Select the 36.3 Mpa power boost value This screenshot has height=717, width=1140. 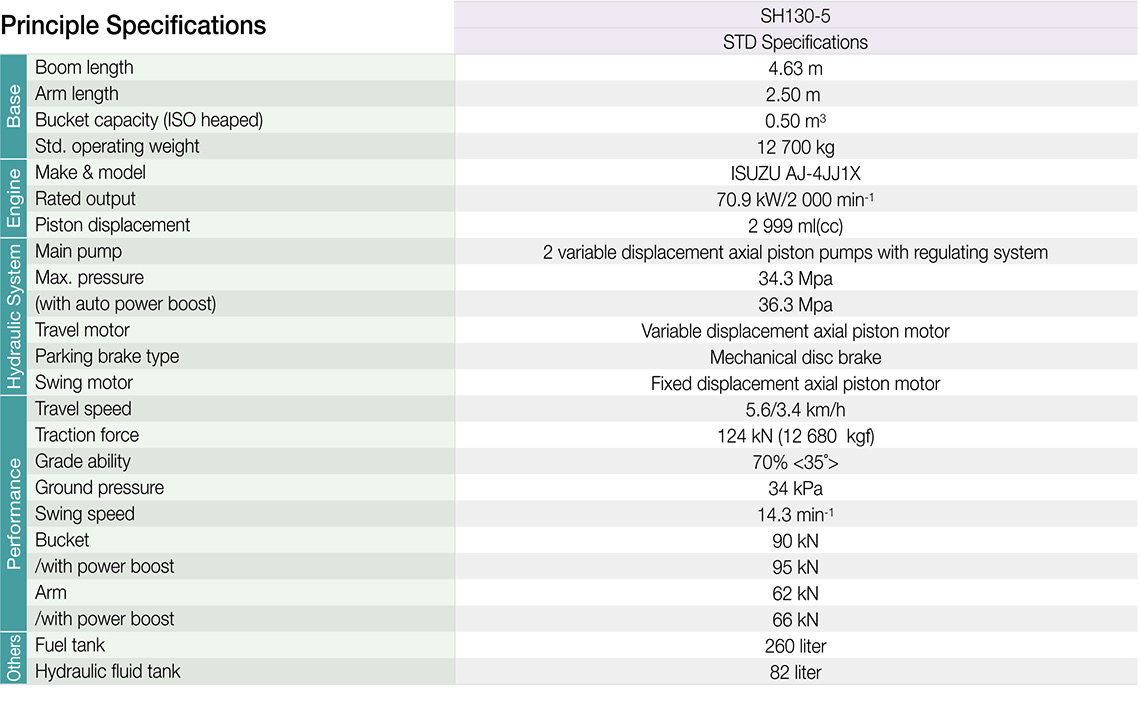[795, 304]
